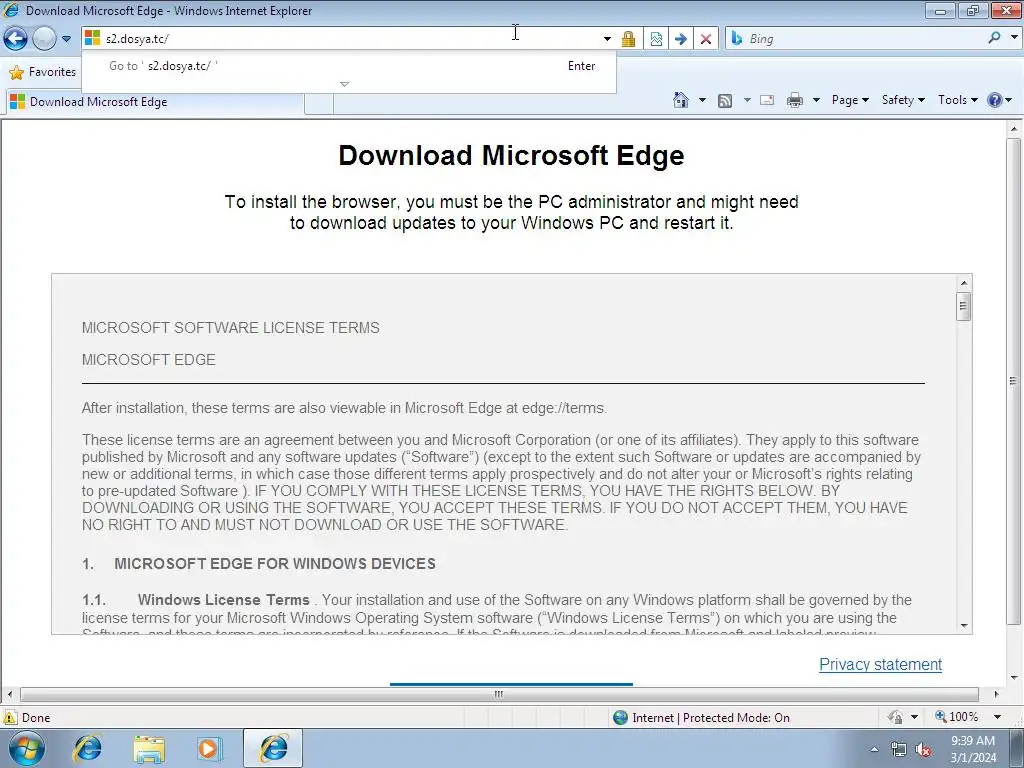Click the Compatibility View icon
Image resolution: width=1024 pixels, height=768 pixels.
coord(656,39)
